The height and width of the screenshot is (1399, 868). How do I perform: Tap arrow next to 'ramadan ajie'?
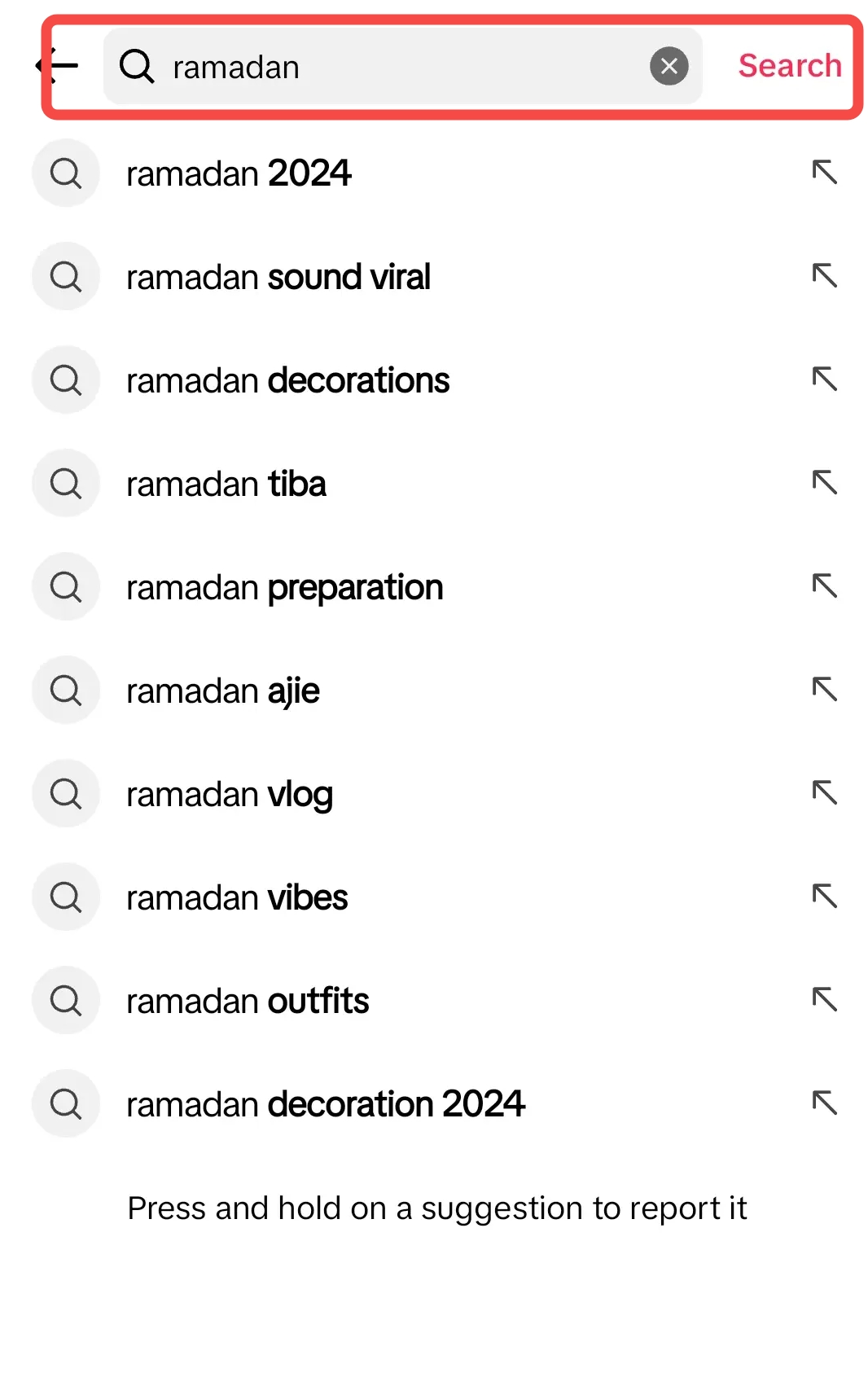[x=824, y=690]
